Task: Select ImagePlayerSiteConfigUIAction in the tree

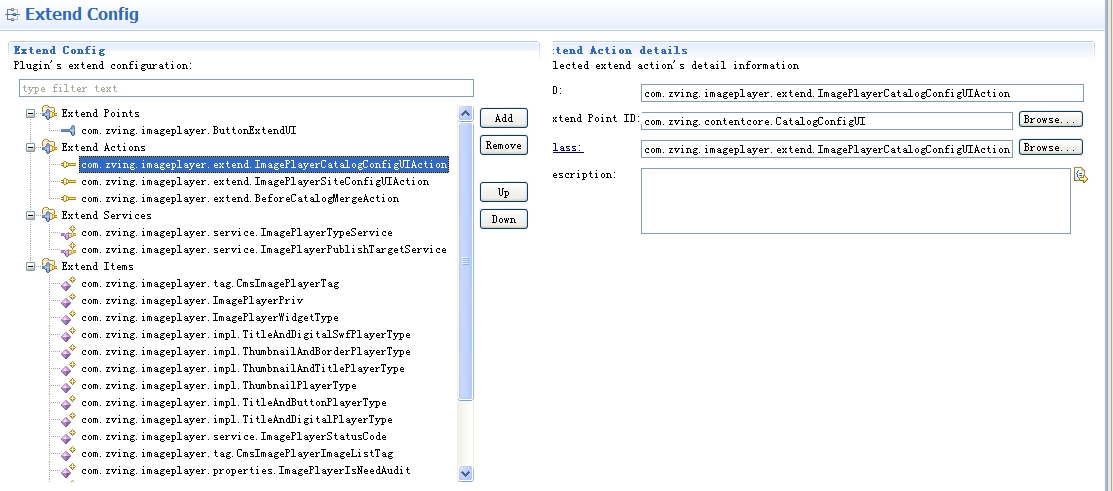Action: click(254, 181)
